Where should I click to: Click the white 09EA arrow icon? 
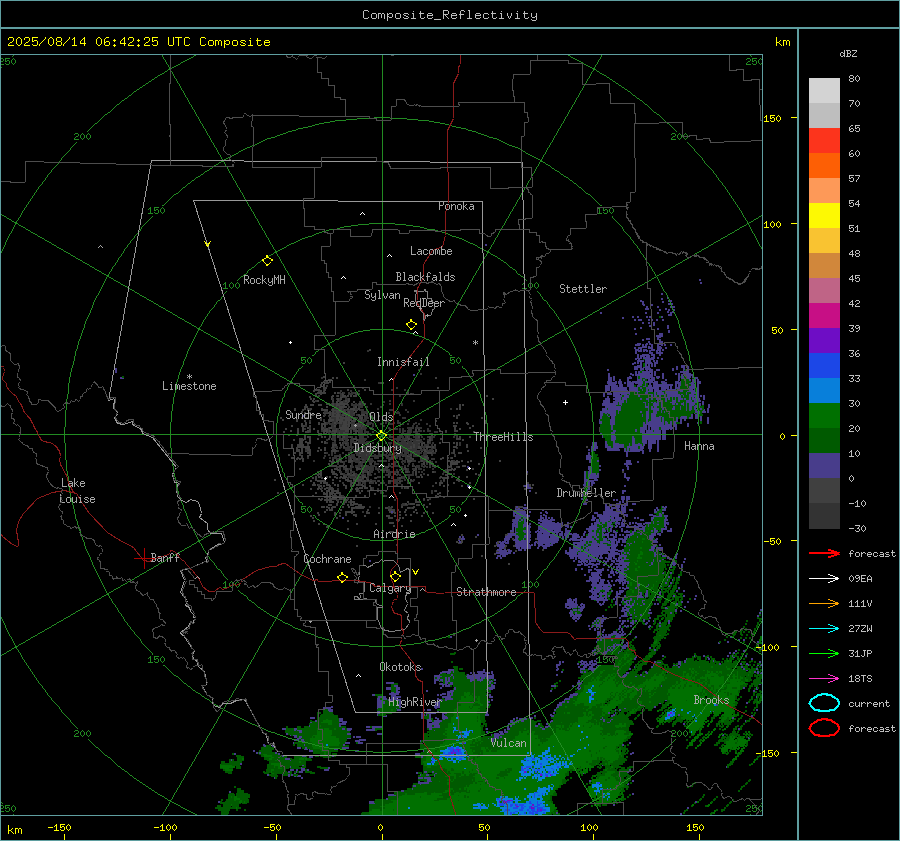[x=824, y=579]
